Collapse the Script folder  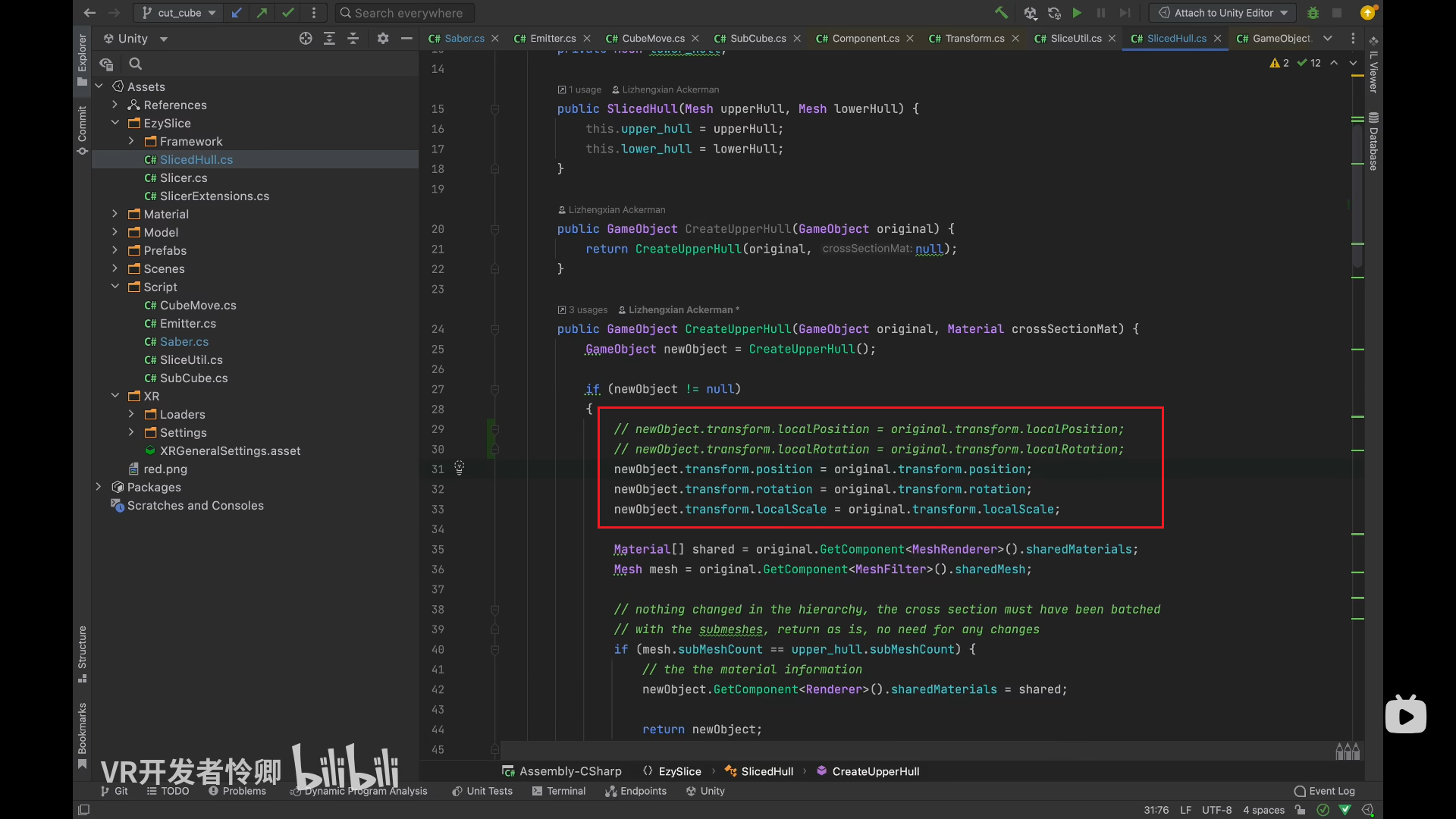tap(115, 287)
